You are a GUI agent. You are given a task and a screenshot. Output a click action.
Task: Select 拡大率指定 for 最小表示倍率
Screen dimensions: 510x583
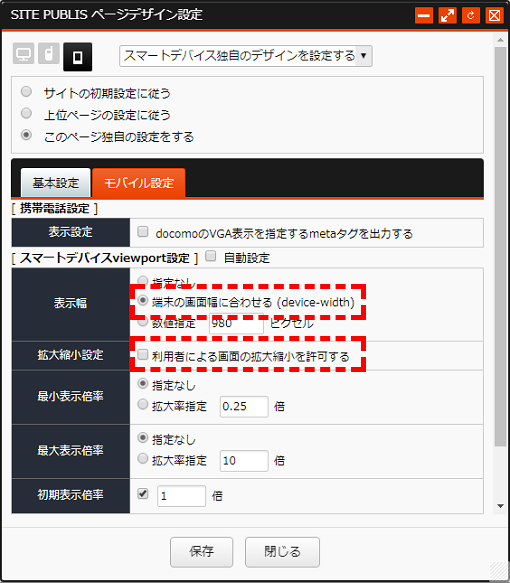[143, 404]
